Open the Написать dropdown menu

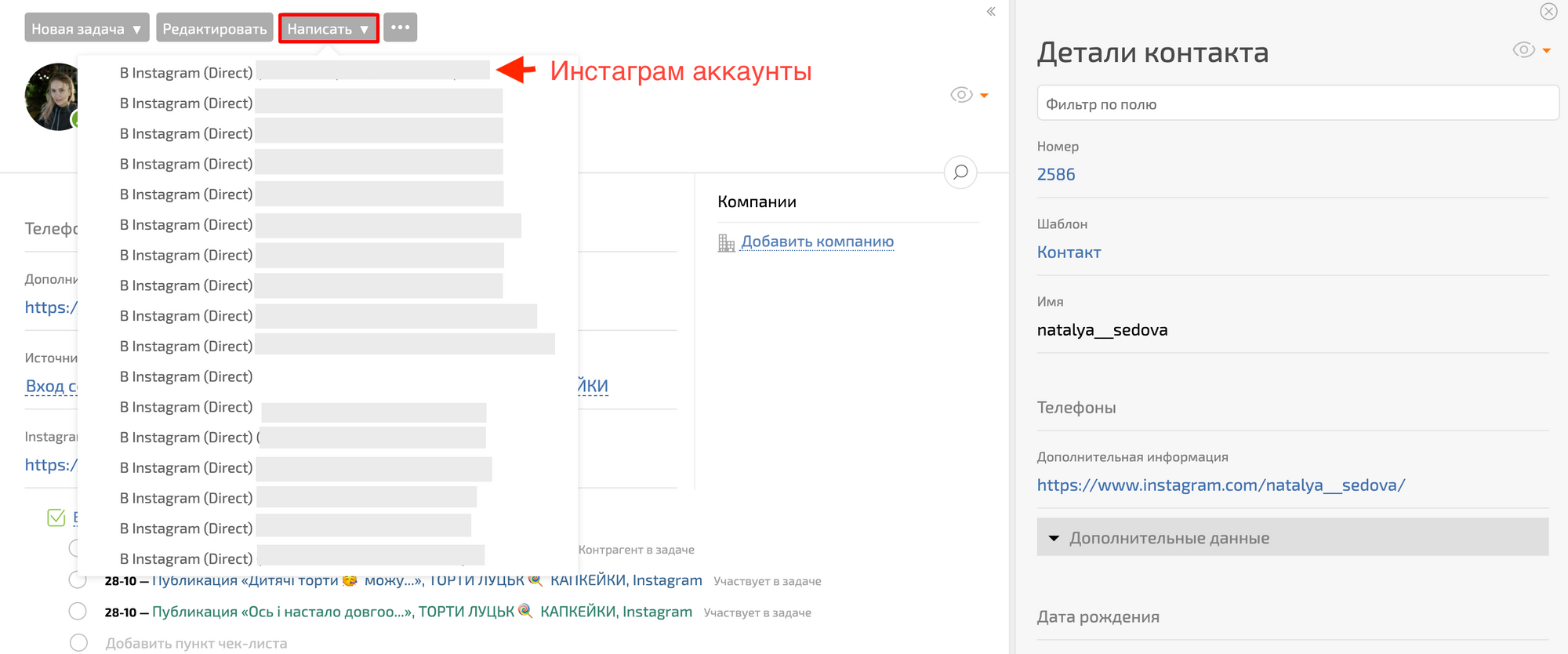pyautogui.click(x=328, y=28)
